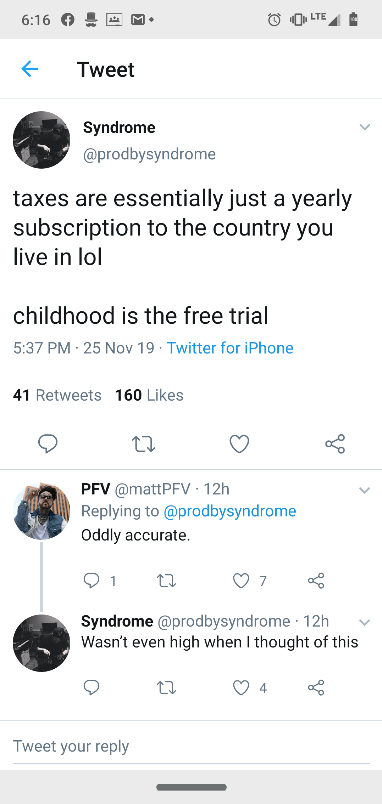Open reply thread on PFV's tweet
This screenshot has width=382, height=804.
point(99,580)
